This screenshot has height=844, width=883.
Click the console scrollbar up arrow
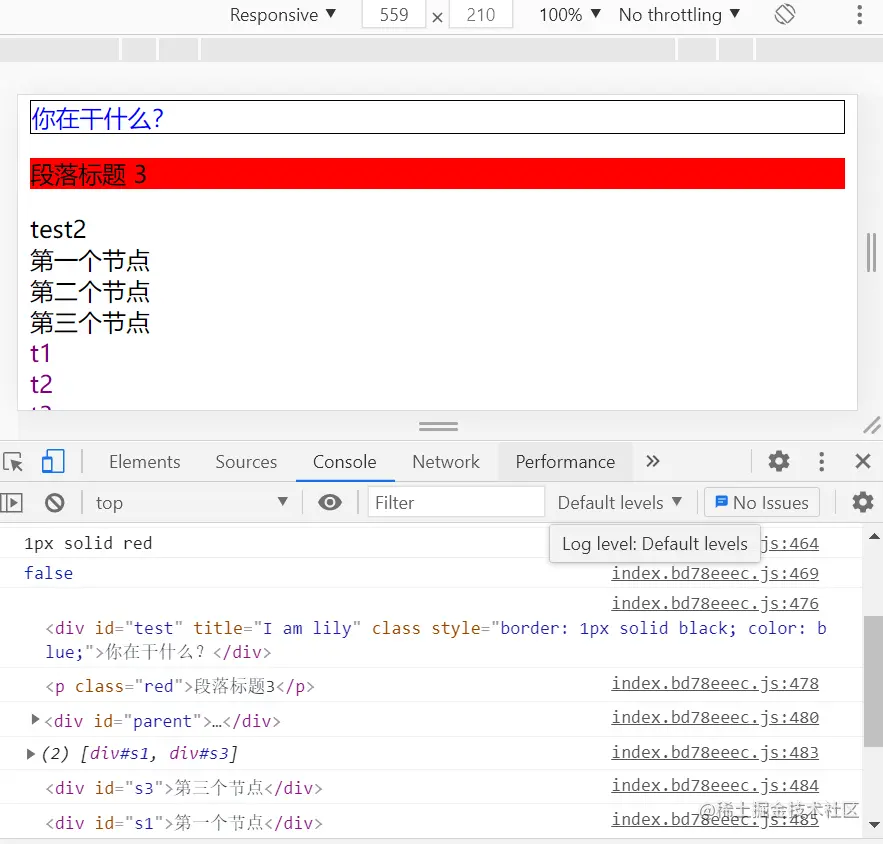click(x=874, y=537)
